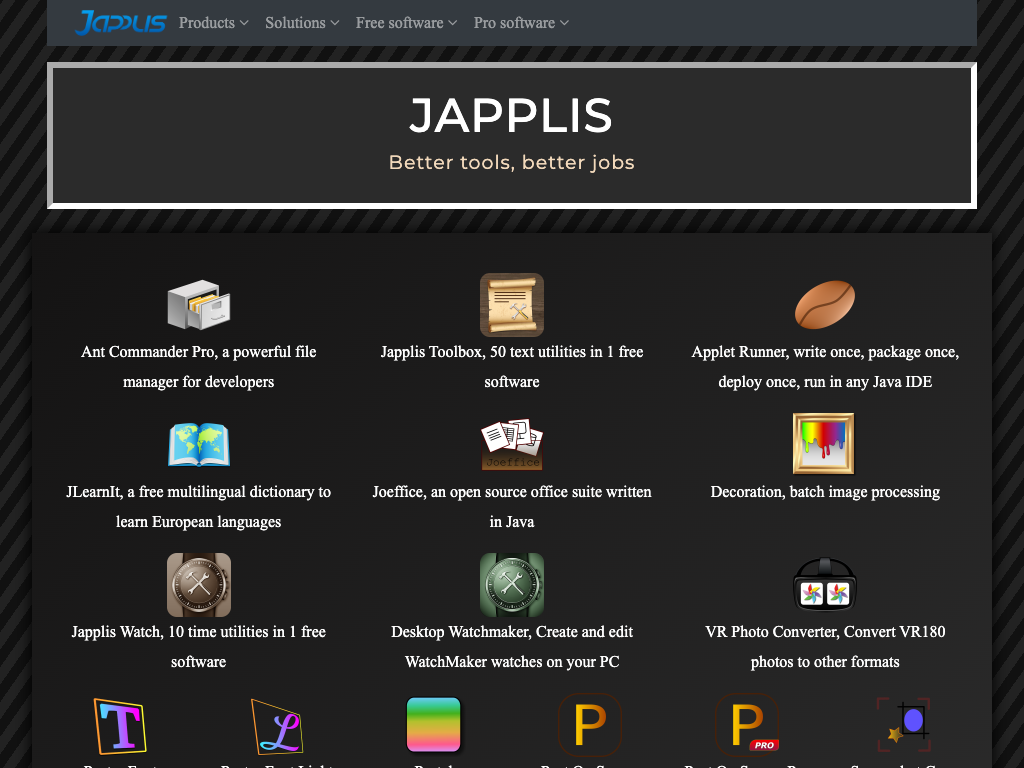Screen dimensions: 1024x768
Task: Open the Free software dropdown
Action: 406,23
